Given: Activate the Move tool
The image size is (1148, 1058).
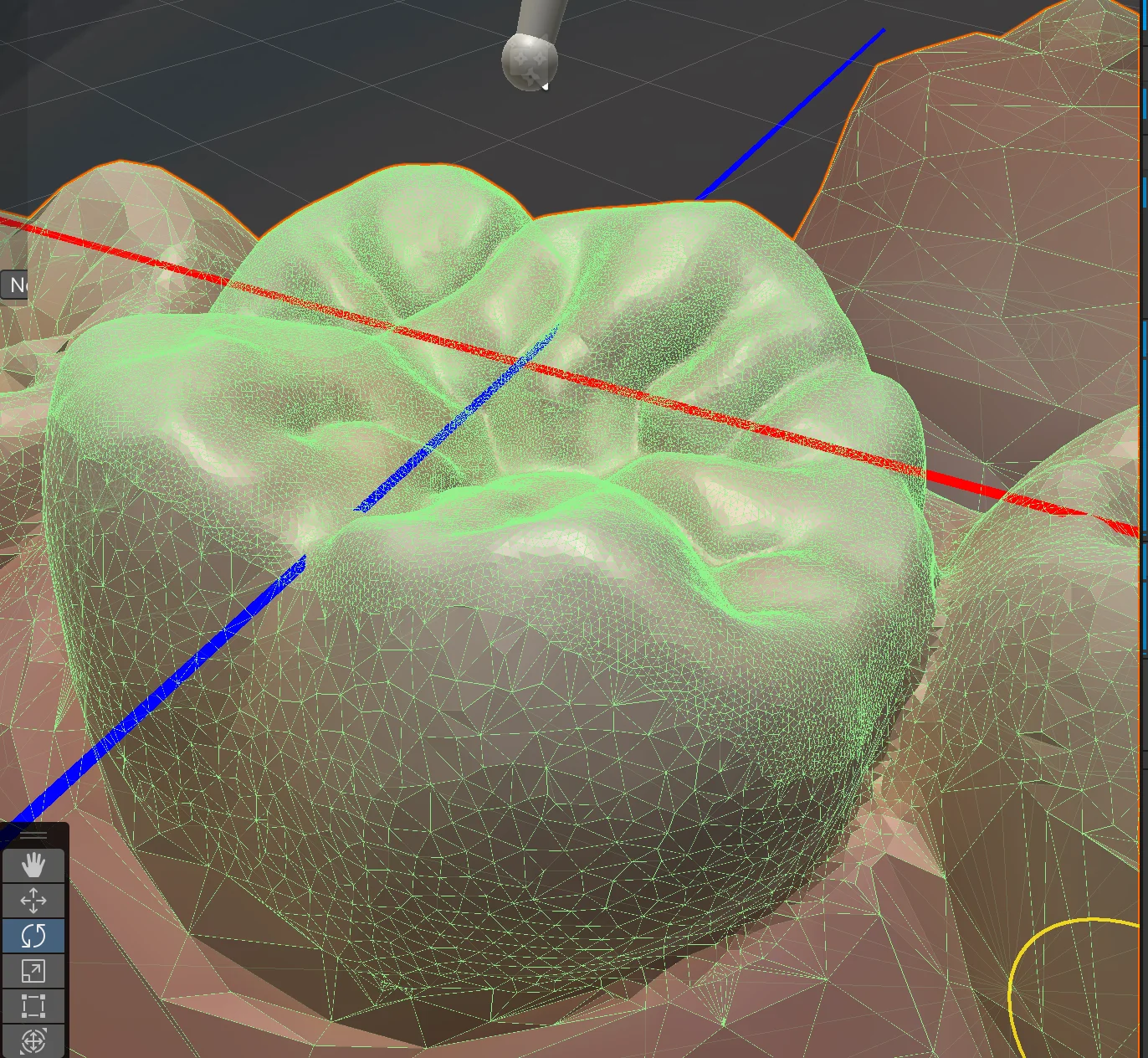Looking at the screenshot, I should tap(33, 901).
